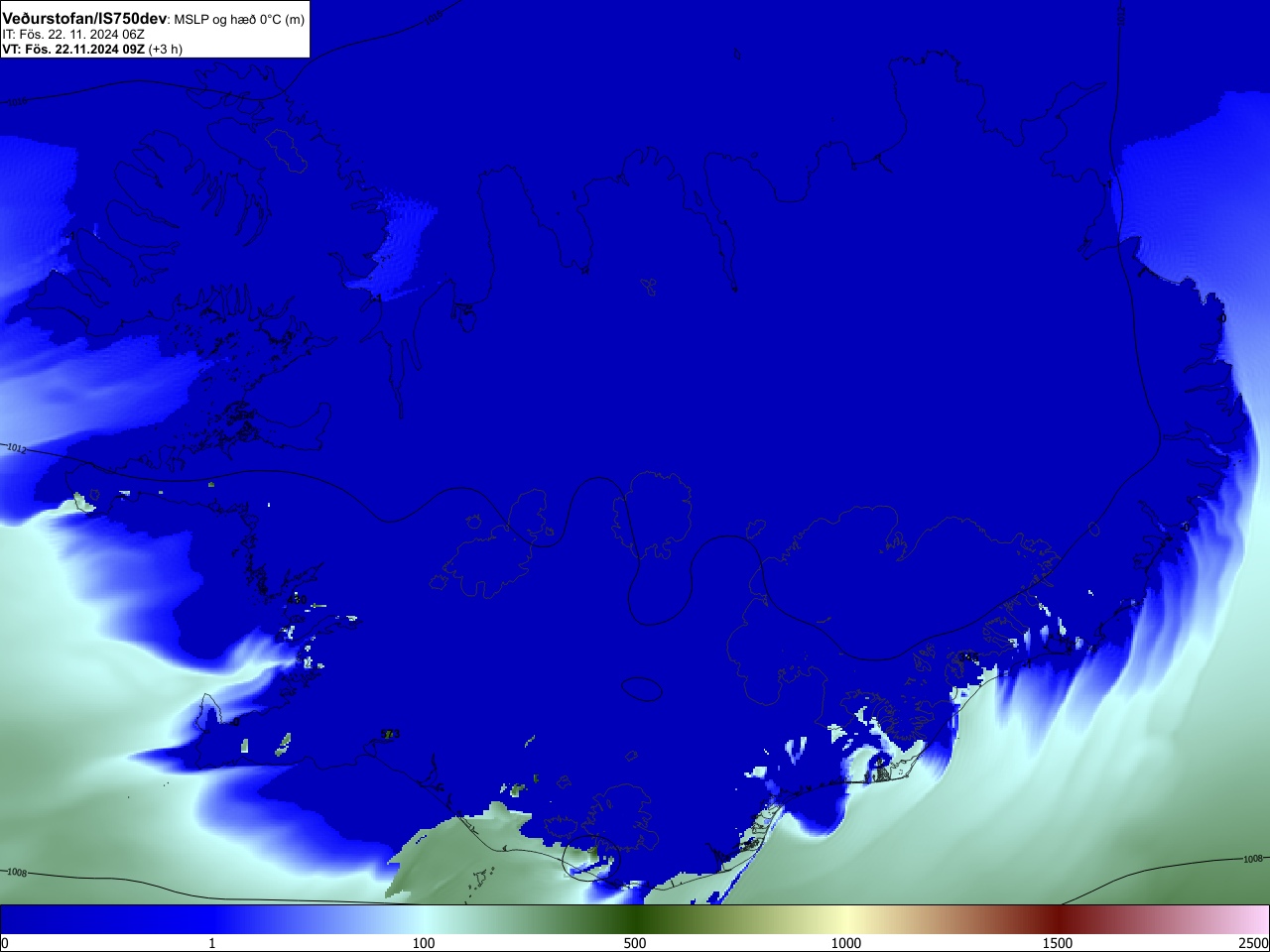Click the 1500 label under the color scale
The height and width of the screenshot is (952, 1270).
1058,943
